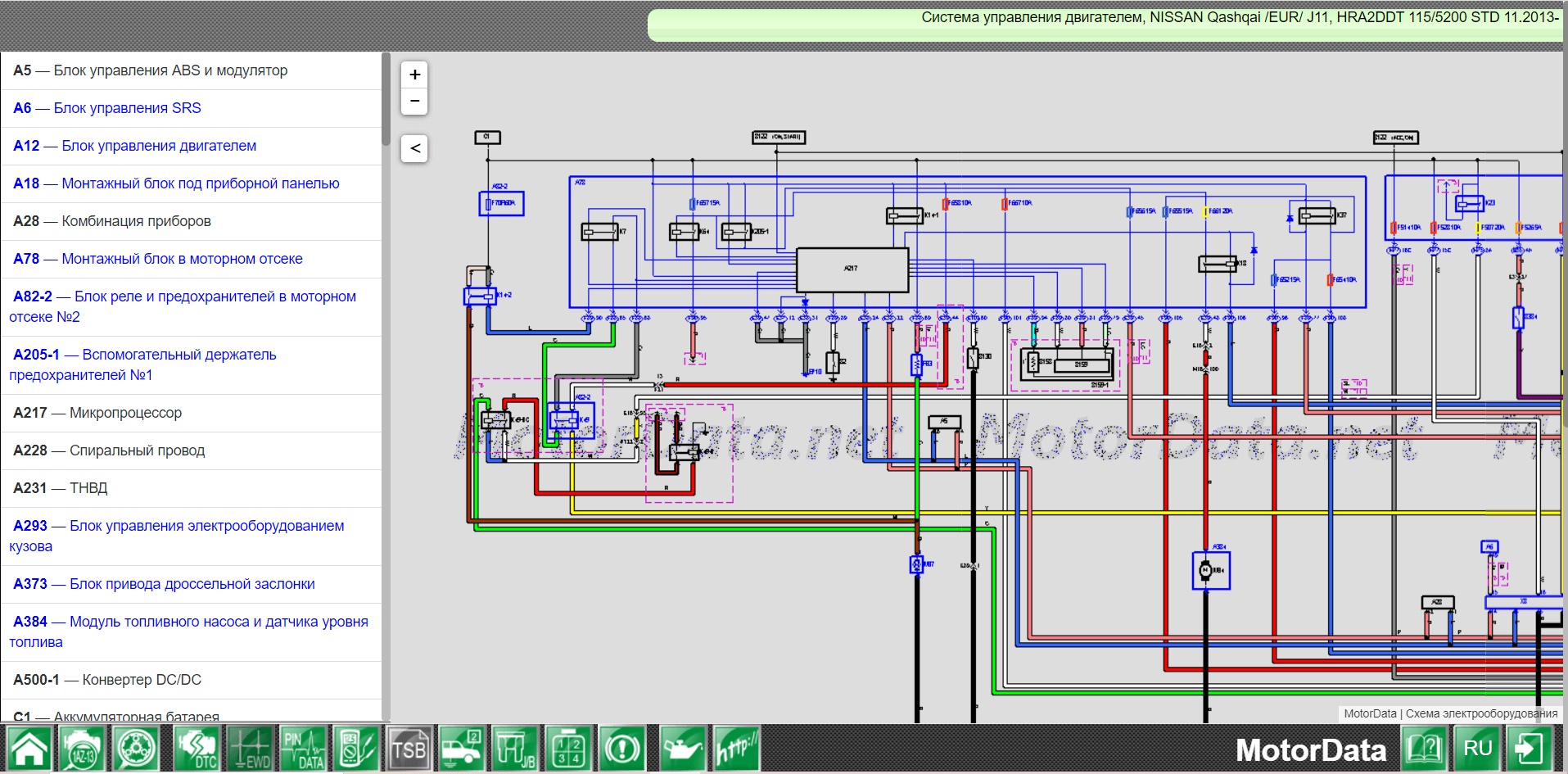The image size is (1568, 774).
Task: Select the EWD wiring diagram icon
Action: click(x=249, y=749)
